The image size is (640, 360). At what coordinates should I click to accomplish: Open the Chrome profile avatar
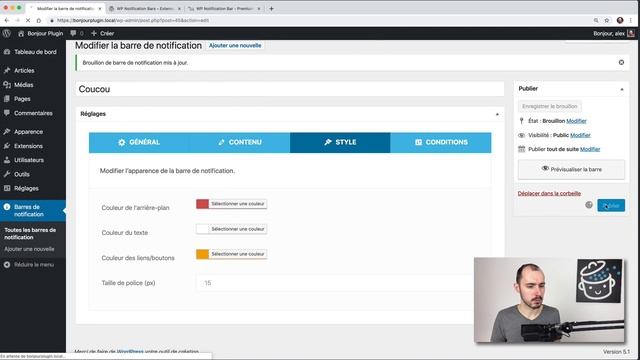coord(620,20)
